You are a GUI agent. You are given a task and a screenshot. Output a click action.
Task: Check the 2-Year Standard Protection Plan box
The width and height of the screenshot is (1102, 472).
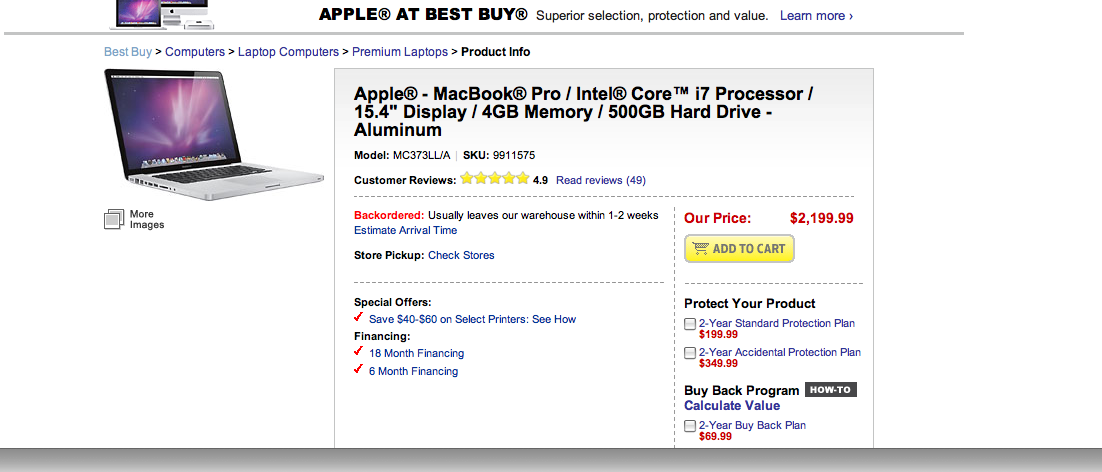690,324
